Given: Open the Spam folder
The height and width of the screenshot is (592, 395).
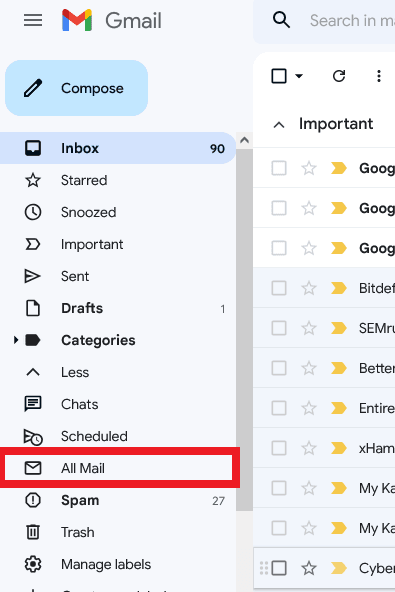Looking at the screenshot, I should (117, 500).
